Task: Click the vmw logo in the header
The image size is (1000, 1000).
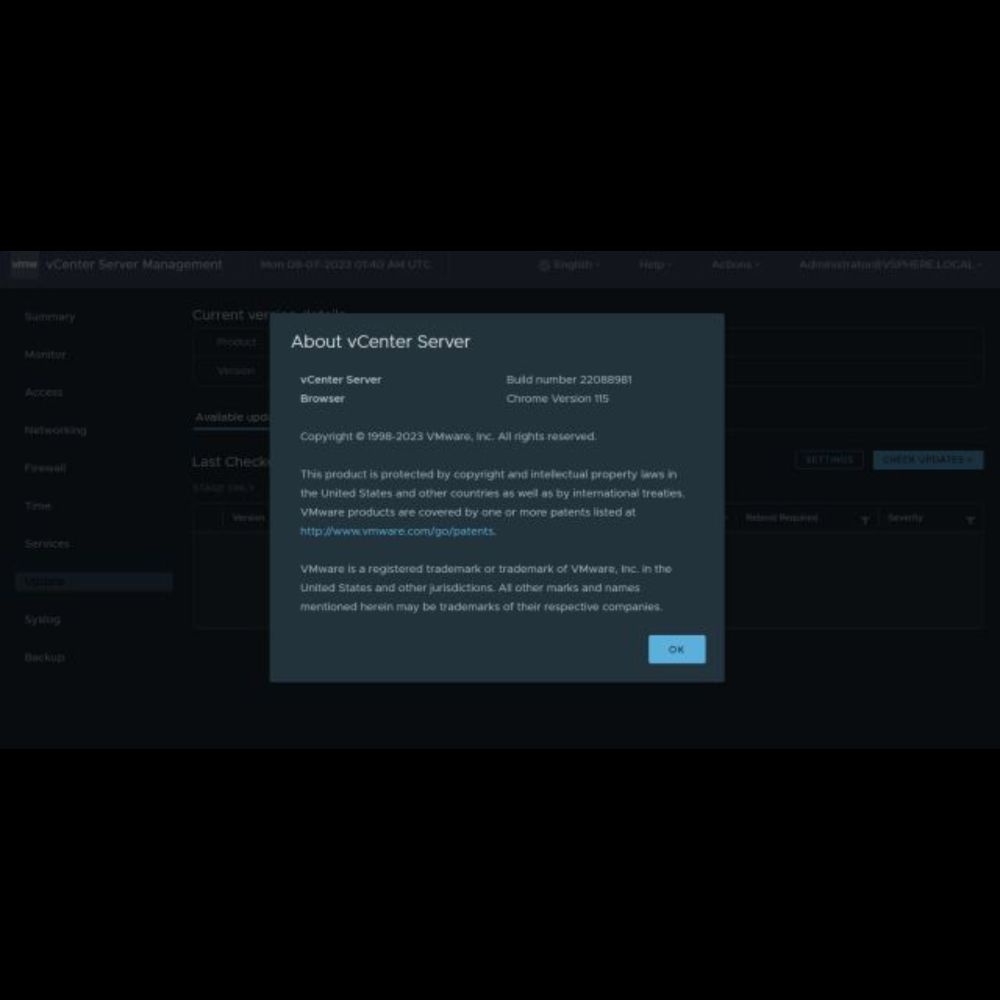Action: (x=24, y=264)
